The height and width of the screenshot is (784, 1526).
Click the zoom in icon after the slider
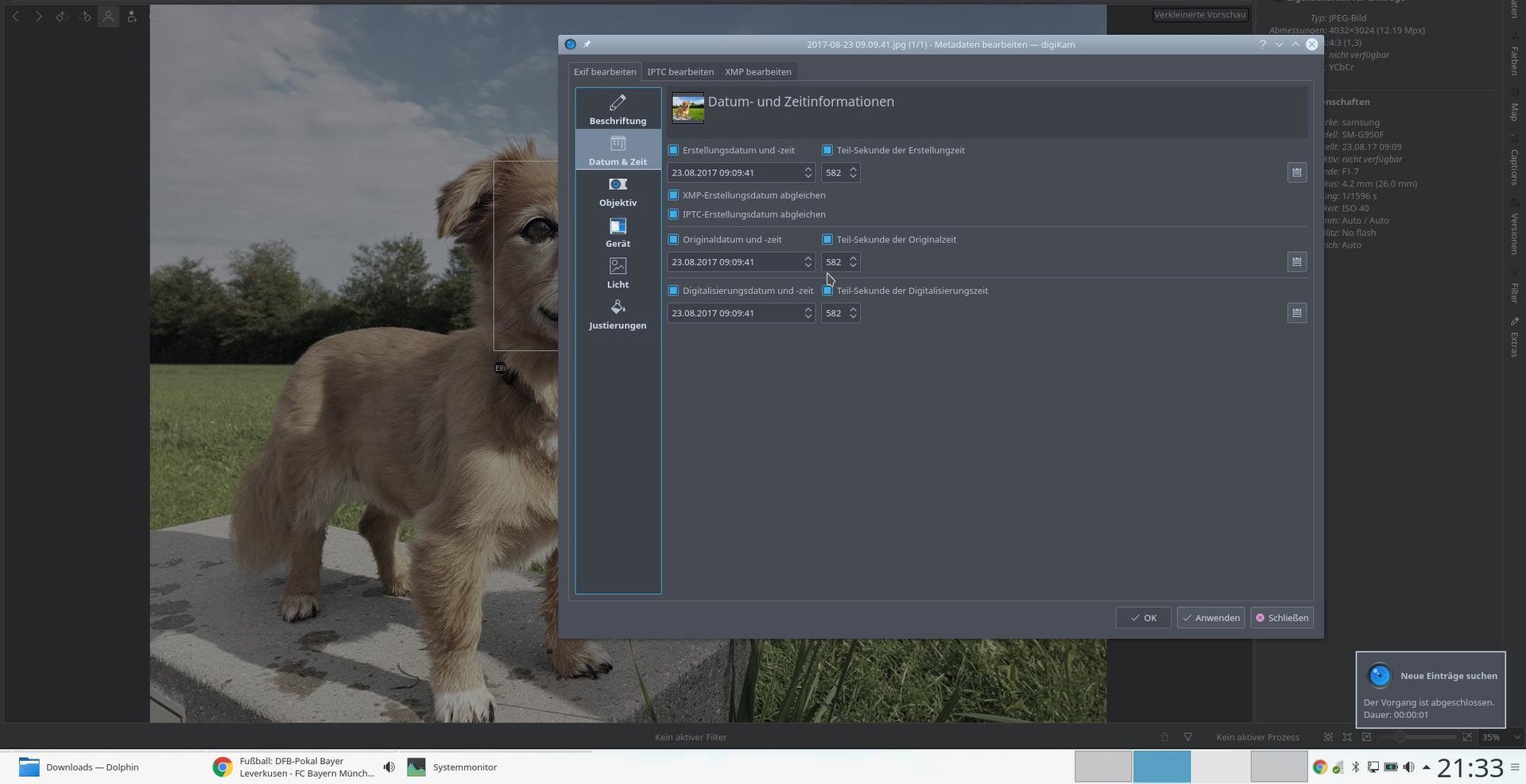(1467, 737)
